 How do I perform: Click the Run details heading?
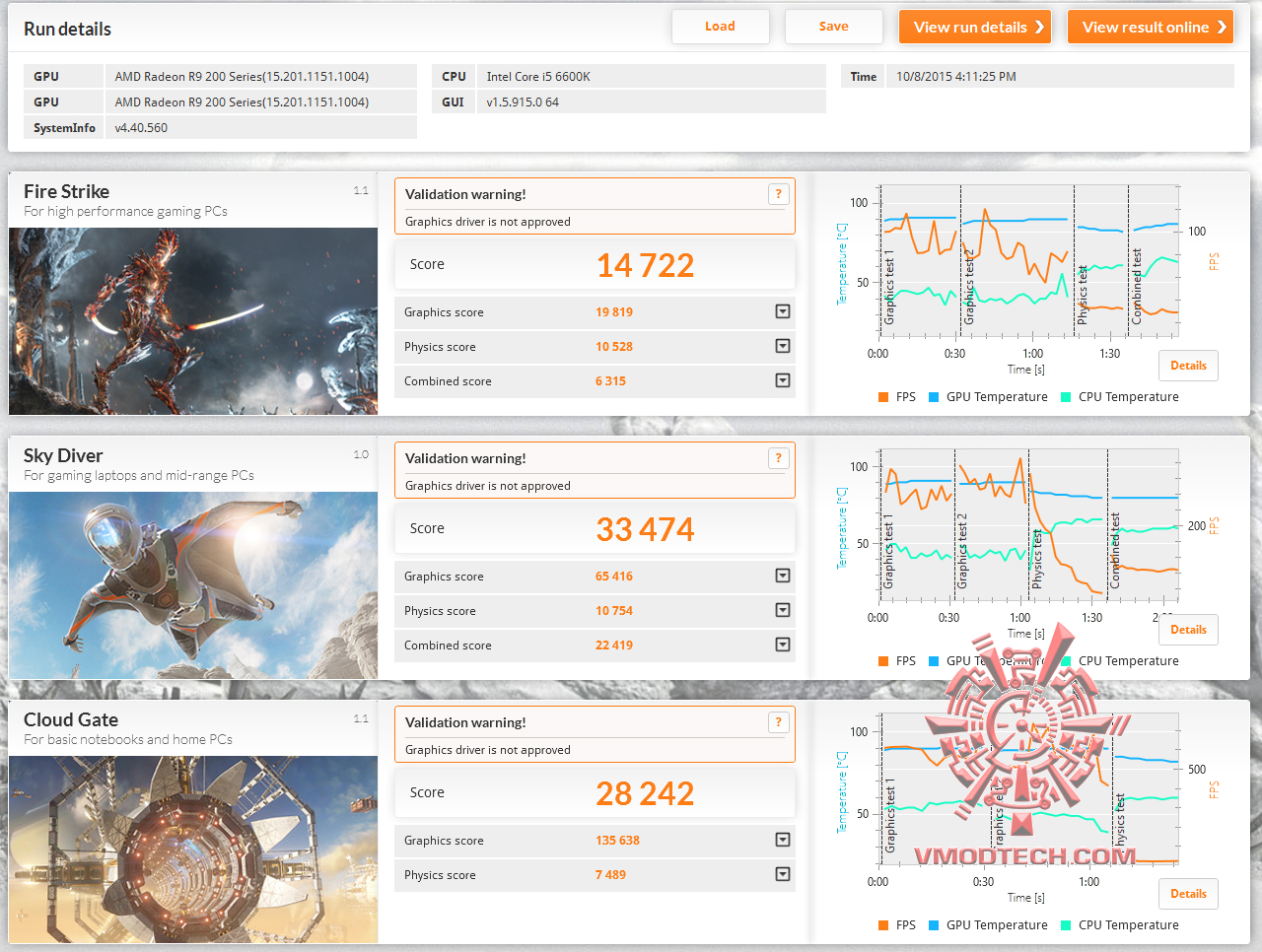pyautogui.click(x=67, y=29)
